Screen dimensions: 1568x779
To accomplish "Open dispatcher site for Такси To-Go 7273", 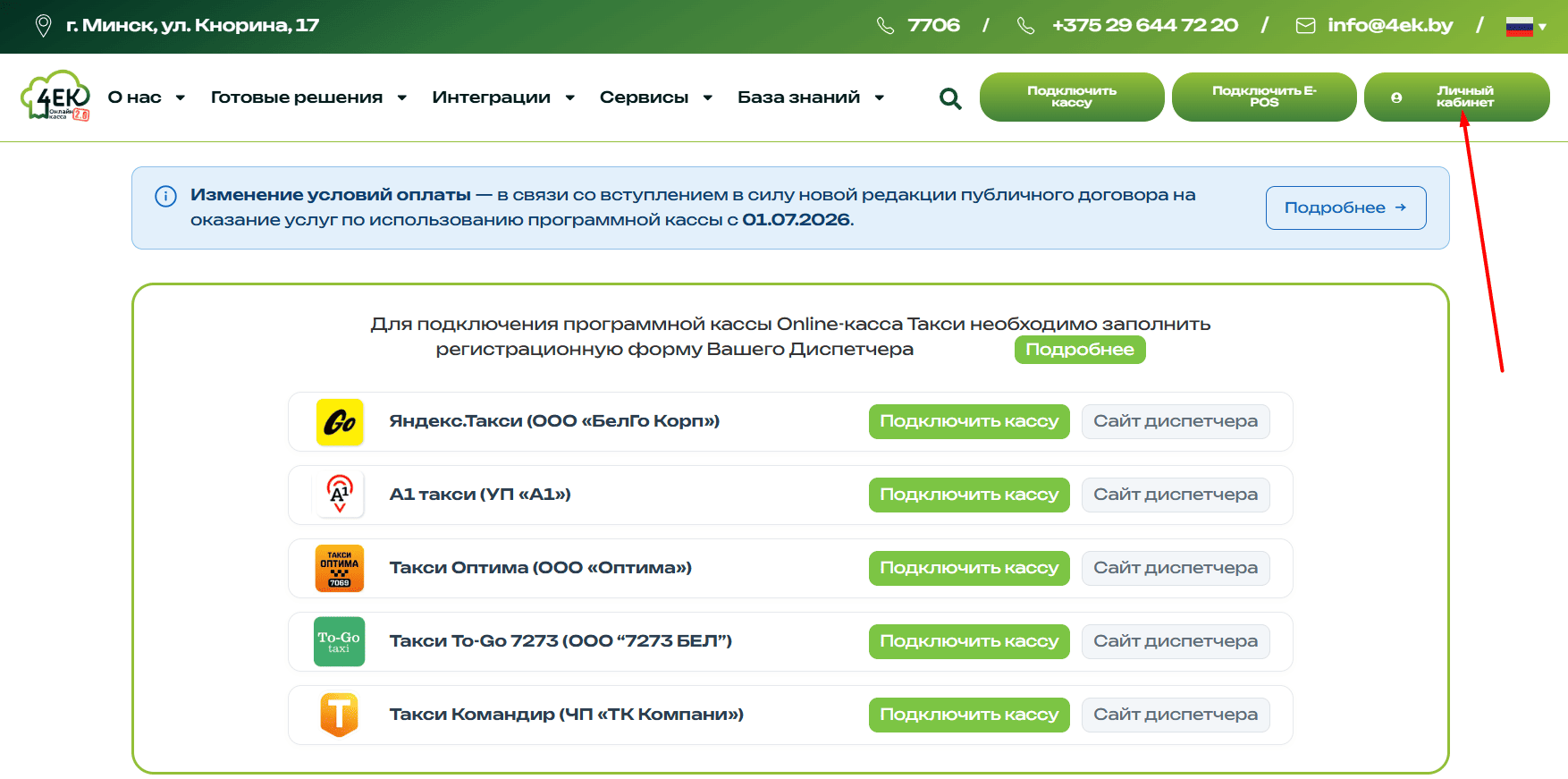I will [1176, 641].
